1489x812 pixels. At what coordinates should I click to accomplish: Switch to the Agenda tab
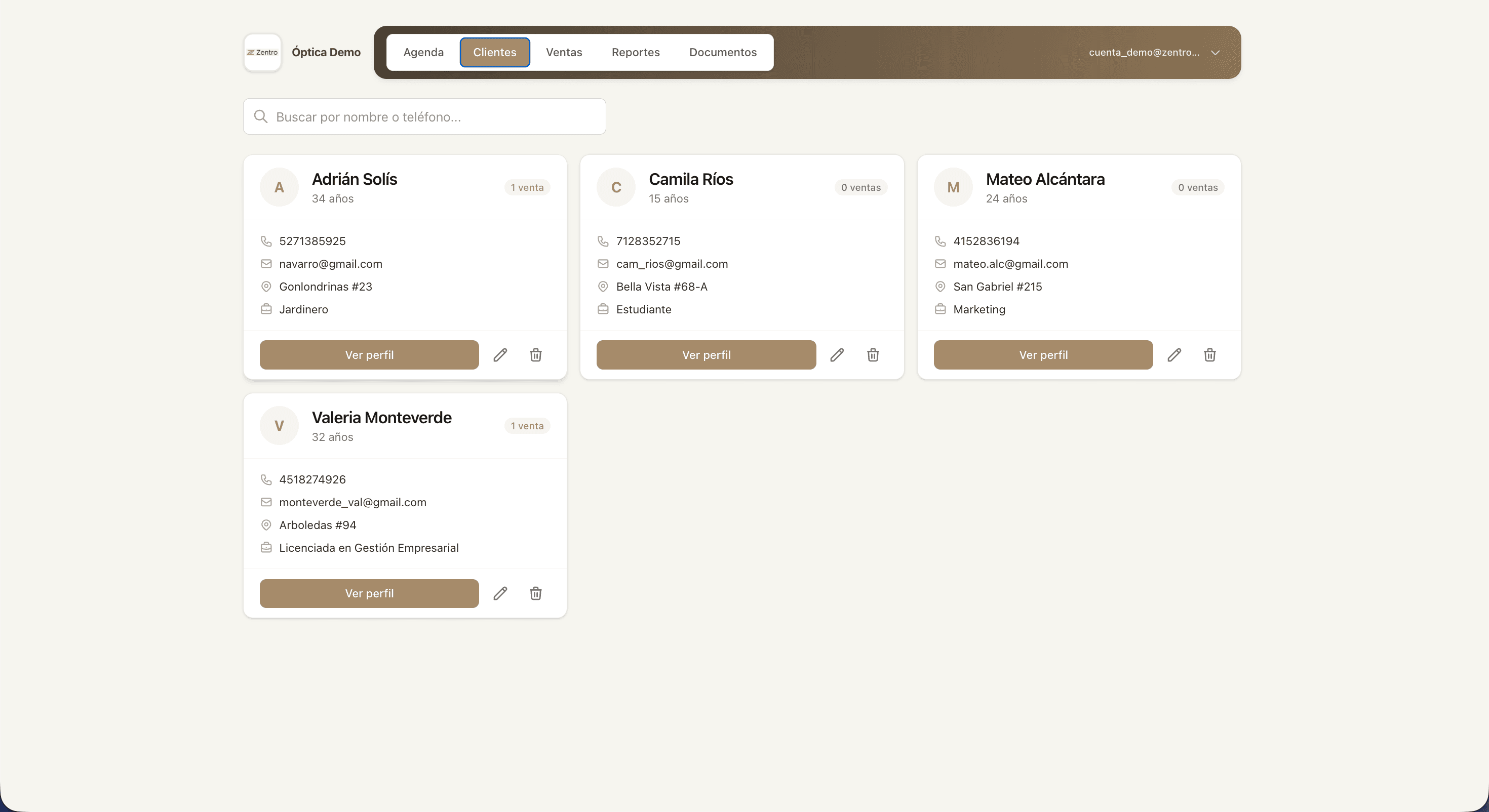(x=423, y=52)
